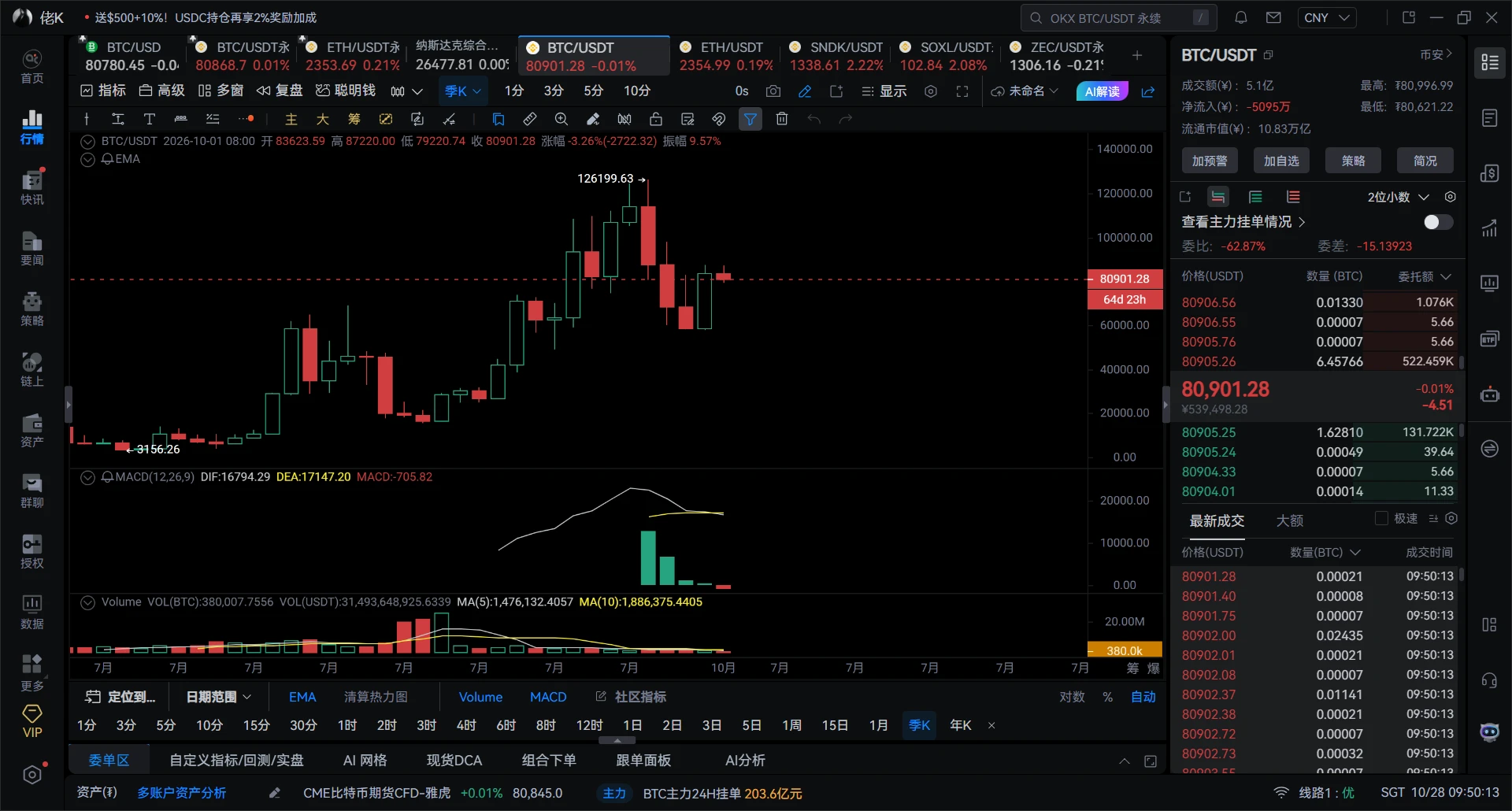Click the 加自选 button
Viewport: 1512px width, 811px height.
(x=1281, y=161)
